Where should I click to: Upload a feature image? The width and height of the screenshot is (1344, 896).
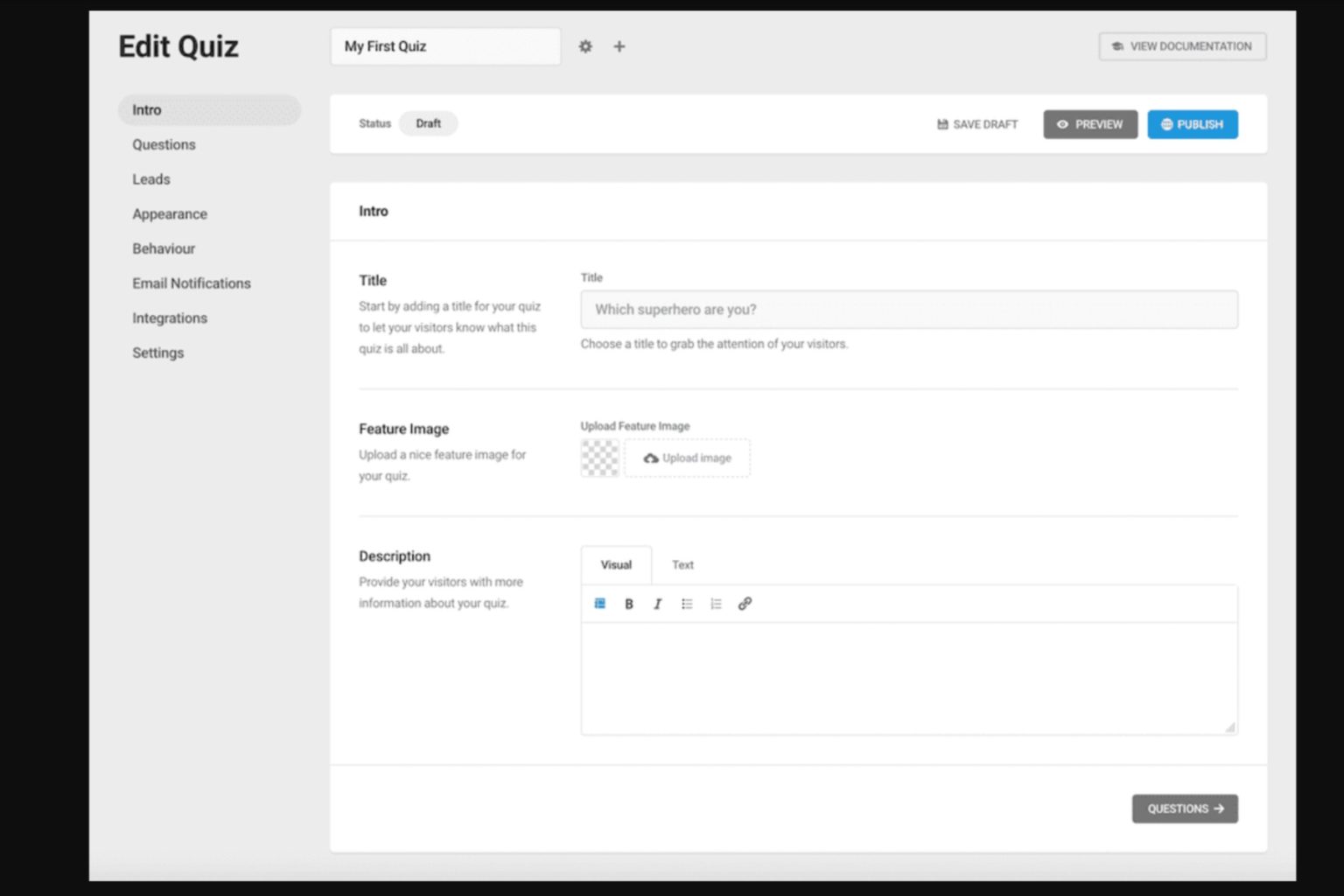687,458
